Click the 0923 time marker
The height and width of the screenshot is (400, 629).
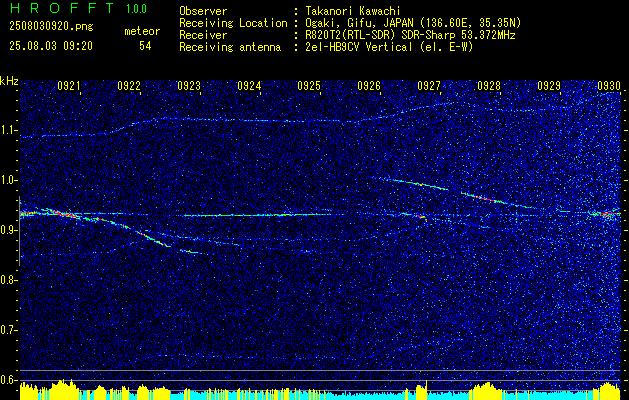click(189, 85)
